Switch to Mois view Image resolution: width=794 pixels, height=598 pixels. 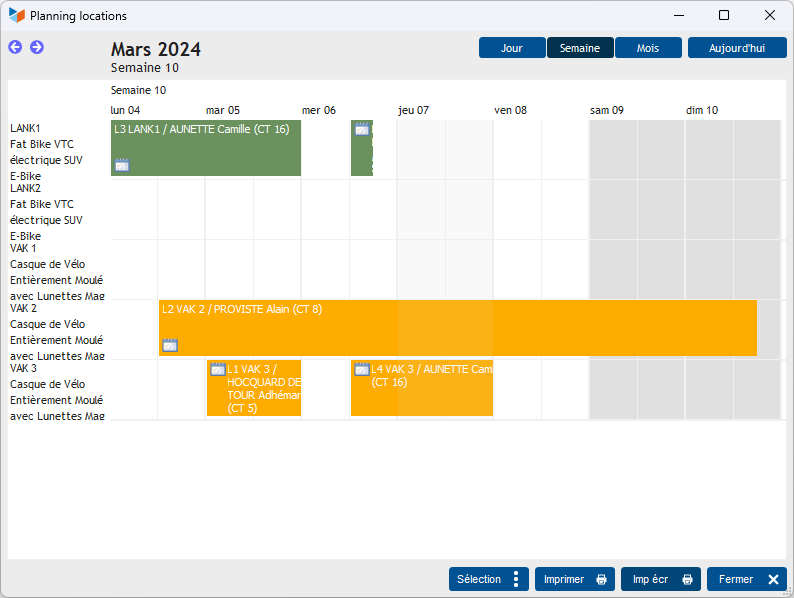click(x=648, y=48)
